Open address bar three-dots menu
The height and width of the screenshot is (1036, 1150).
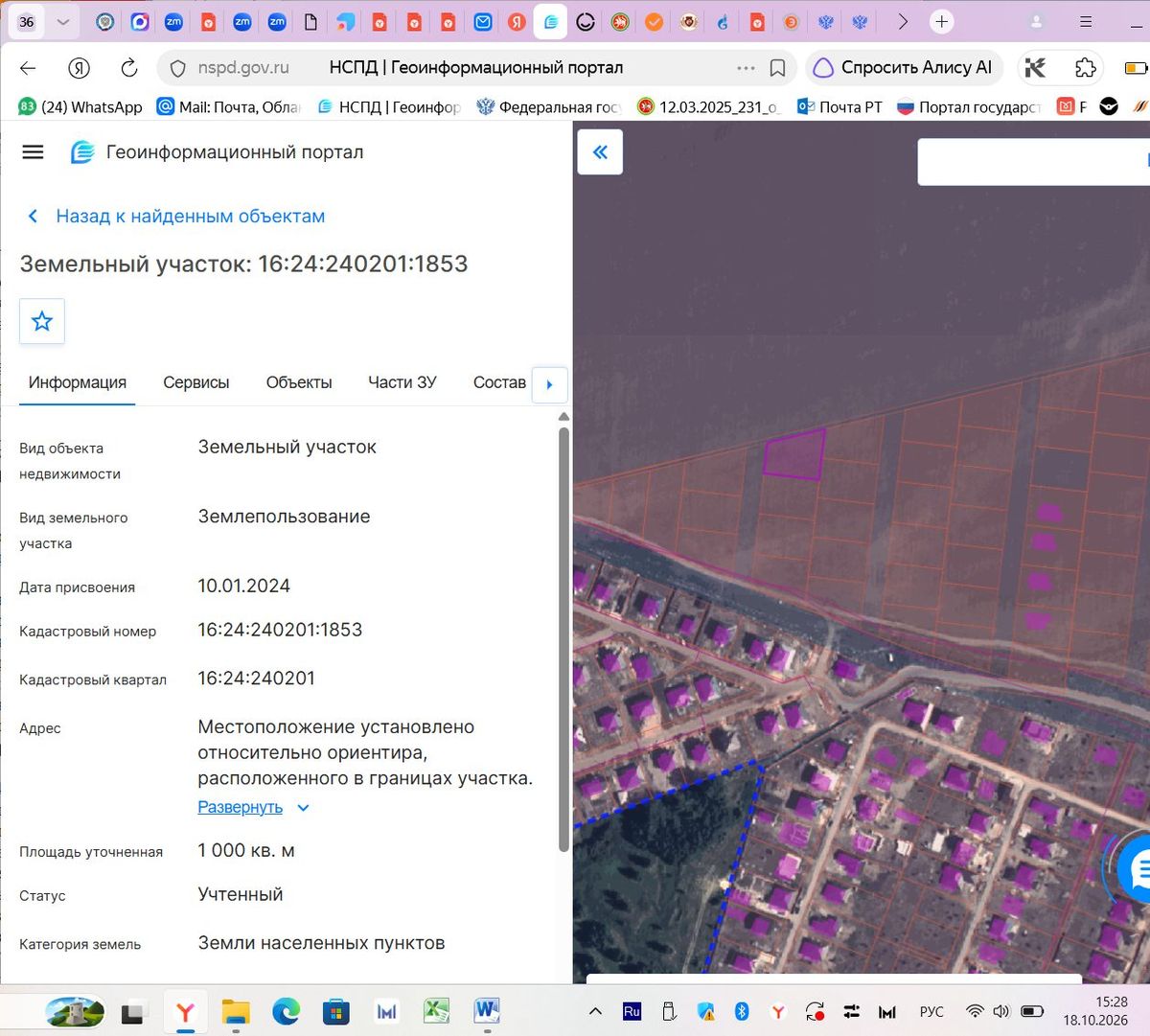[x=746, y=68]
